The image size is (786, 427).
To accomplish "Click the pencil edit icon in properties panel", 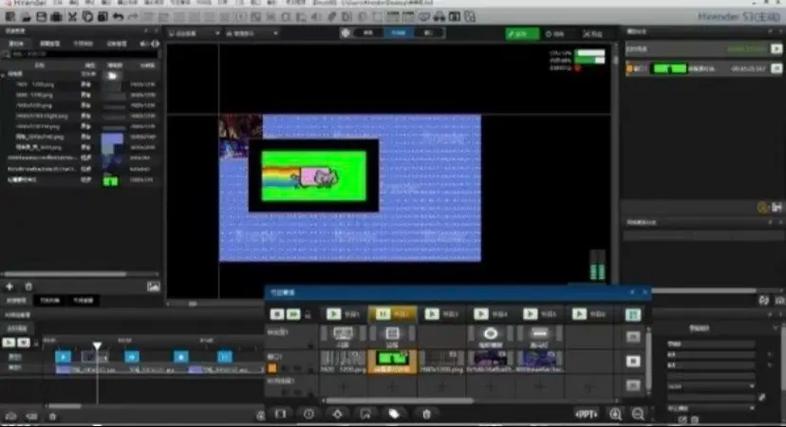I will 762,397.
